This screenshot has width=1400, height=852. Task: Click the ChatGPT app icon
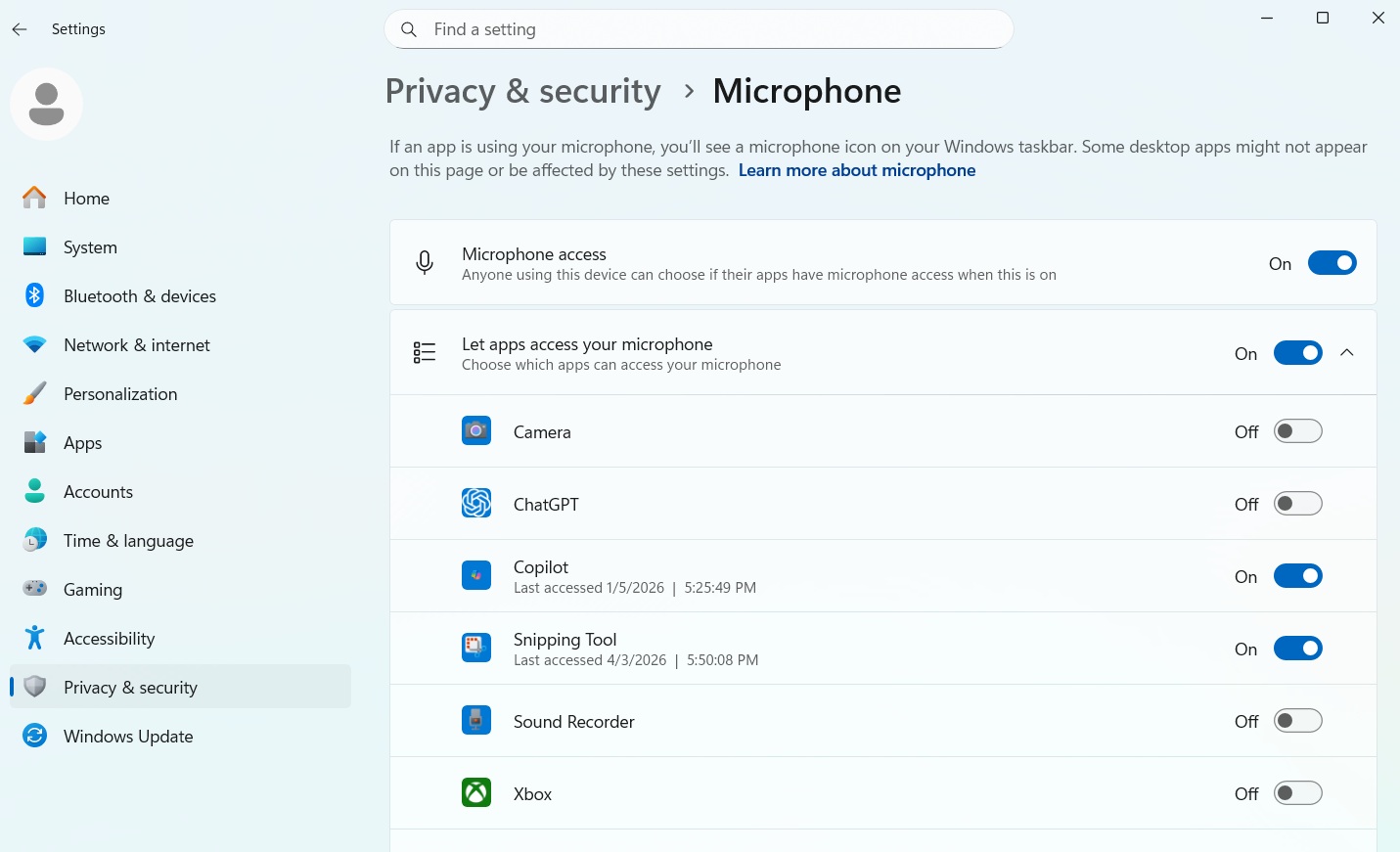[x=476, y=503]
